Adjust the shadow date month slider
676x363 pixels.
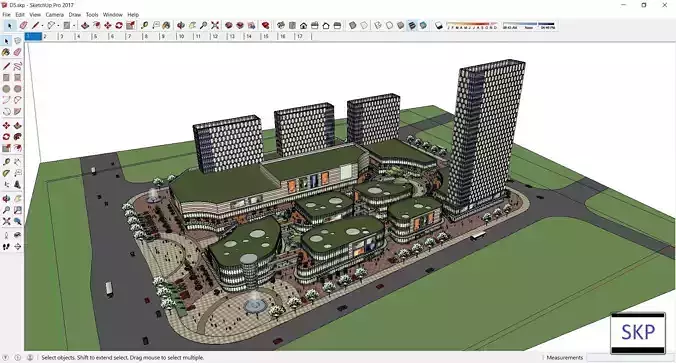pos(472,26)
